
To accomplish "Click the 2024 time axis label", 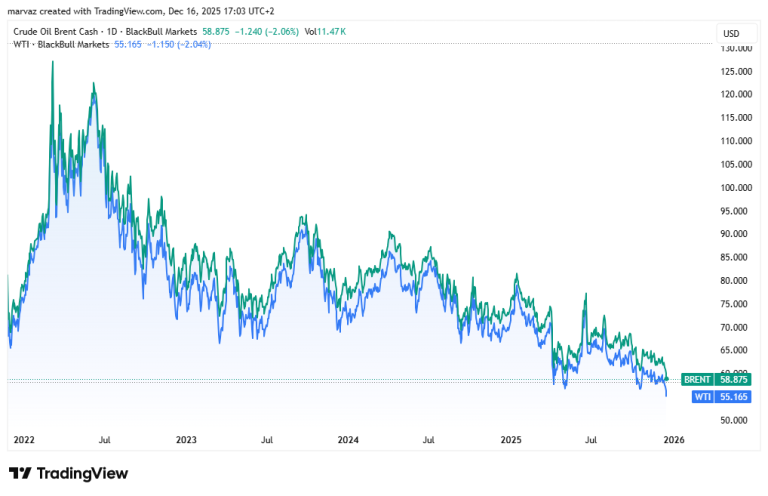I will [x=348, y=440].
